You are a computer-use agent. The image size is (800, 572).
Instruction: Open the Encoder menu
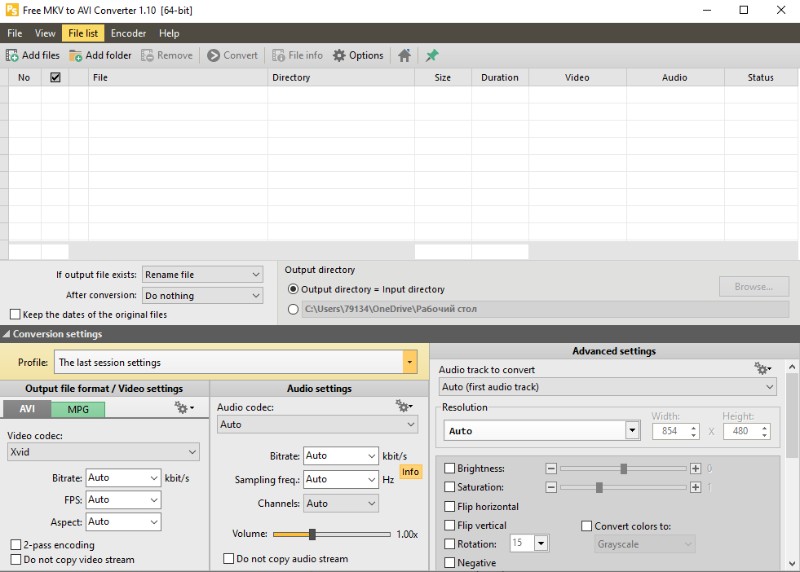click(x=128, y=33)
